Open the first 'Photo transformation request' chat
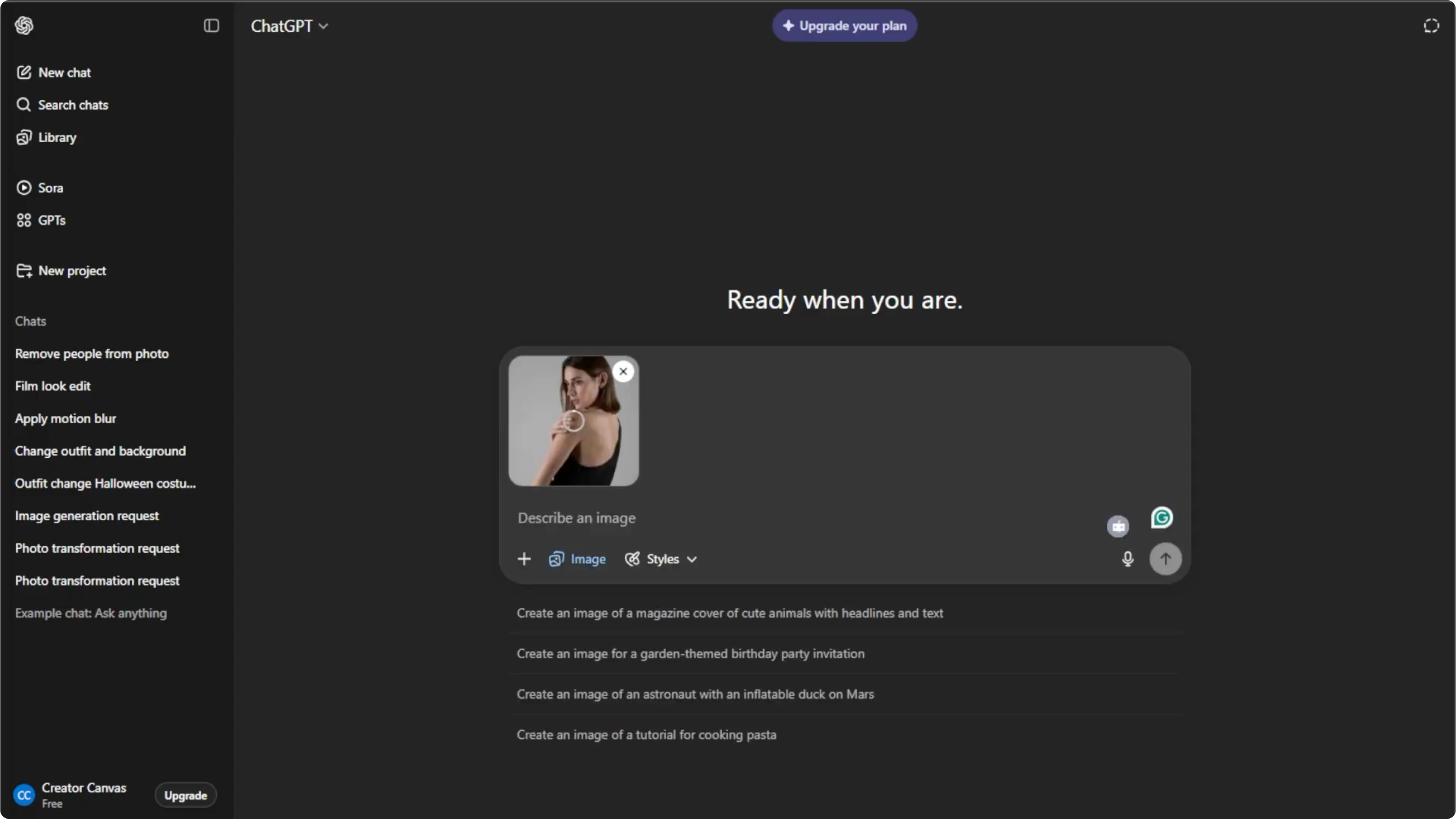Image resolution: width=1456 pixels, height=819 pixels. click(97, 548)
